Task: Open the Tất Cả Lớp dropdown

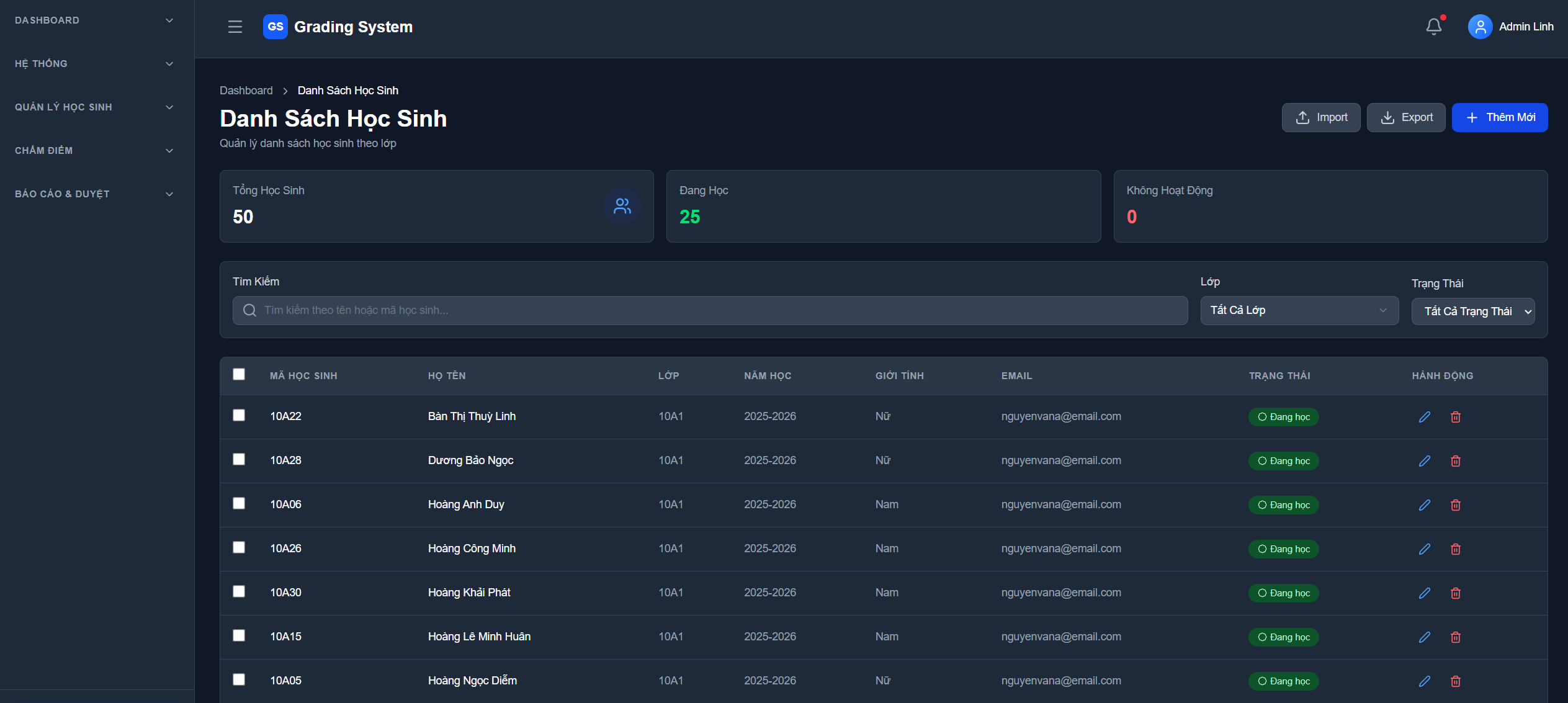Action: click(1299, 310)
